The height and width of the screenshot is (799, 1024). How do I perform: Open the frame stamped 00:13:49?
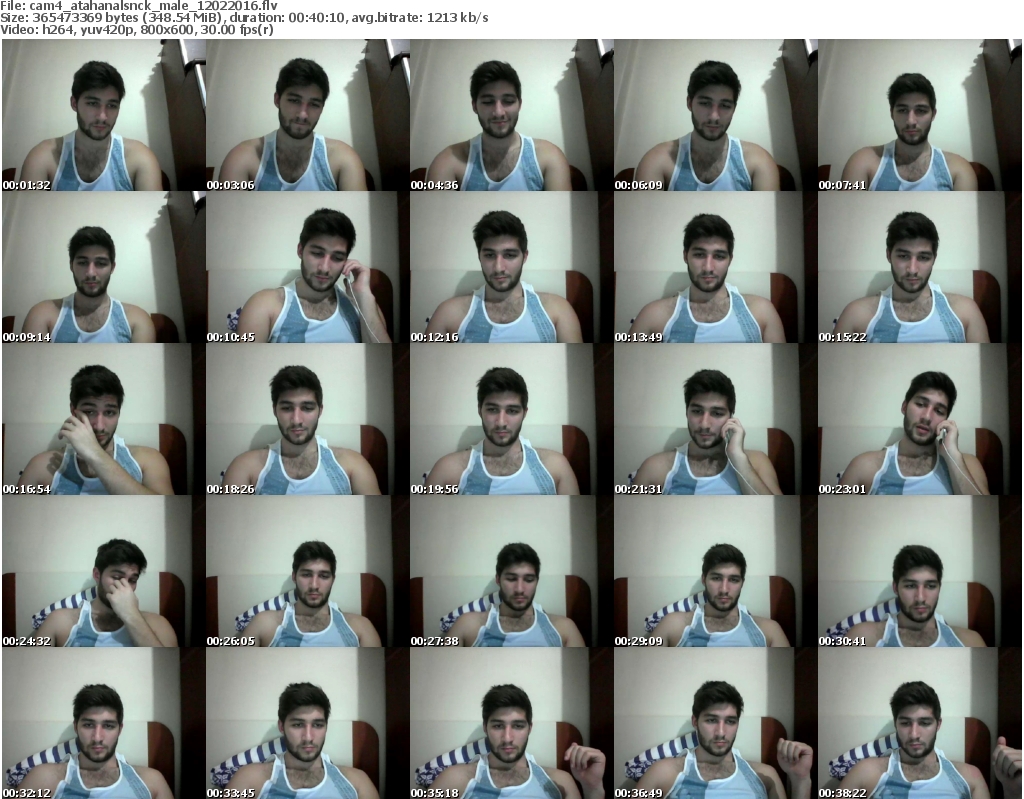(x=716, y=267)
